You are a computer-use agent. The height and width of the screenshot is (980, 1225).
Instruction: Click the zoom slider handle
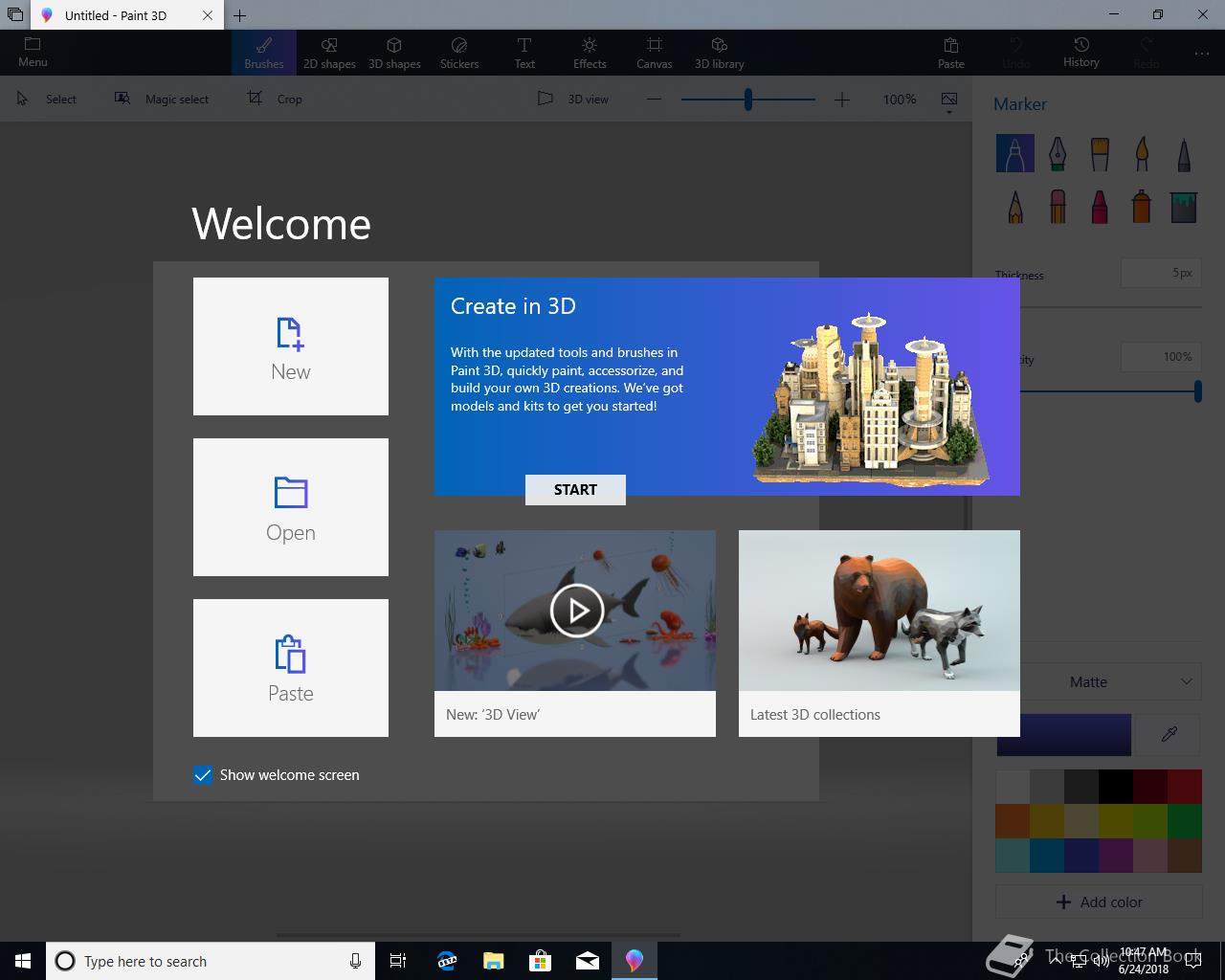point(748,99)
